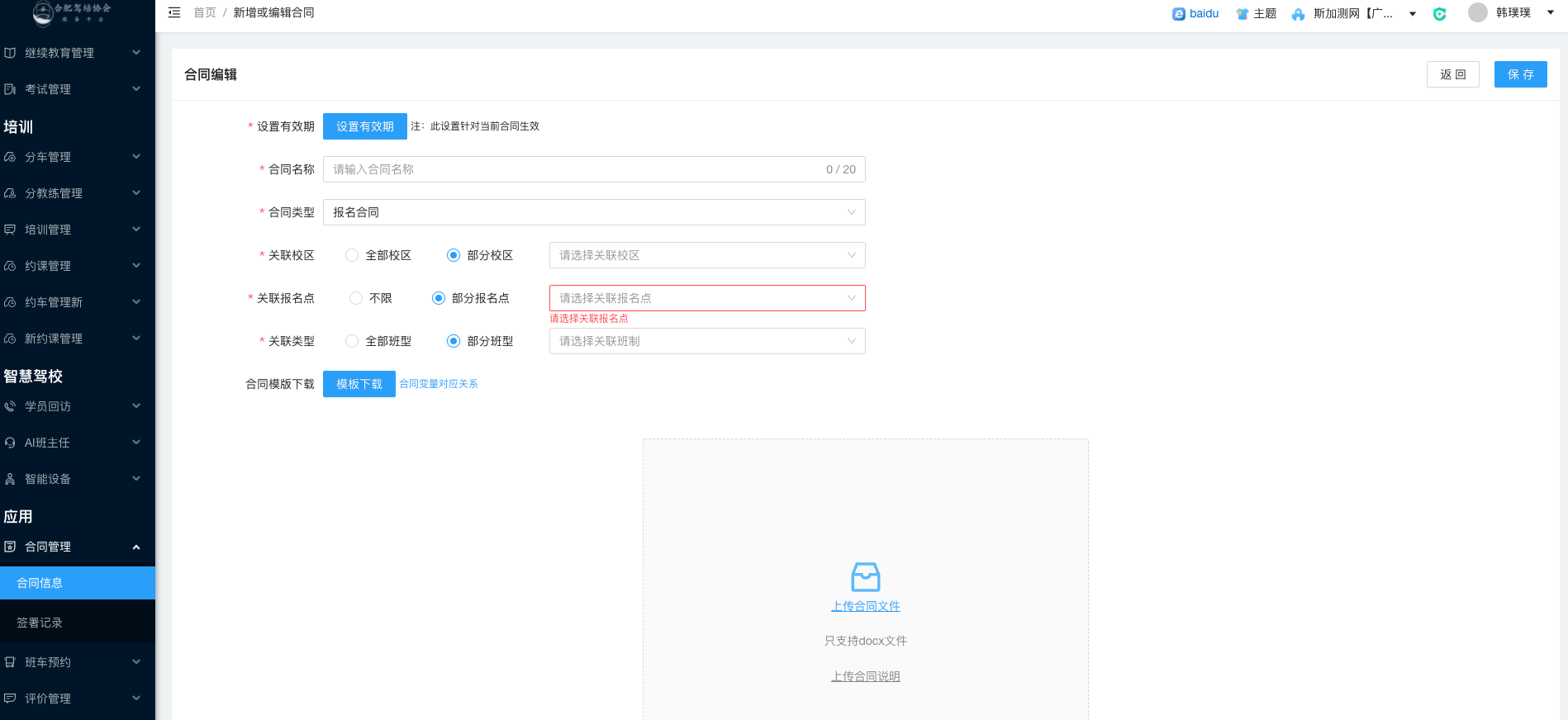
Task: Click the AI班主任 headset icon
Action: (x=10, y=443)
